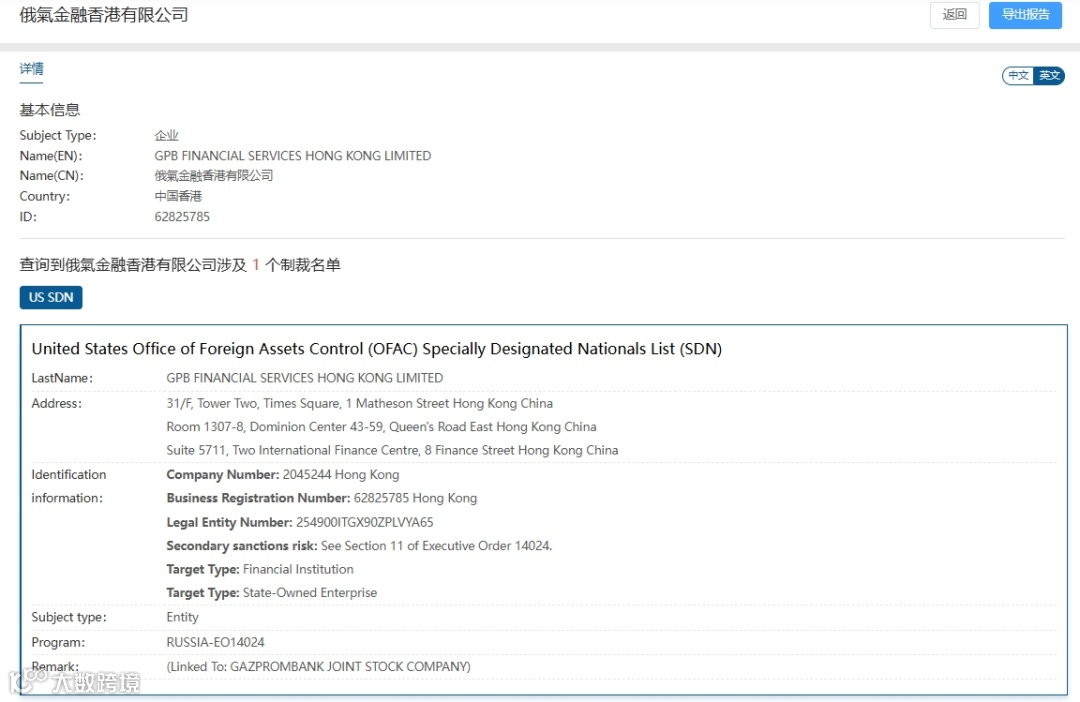
Task: Click the 基本信息 section heading
Action: click(50, 110)
